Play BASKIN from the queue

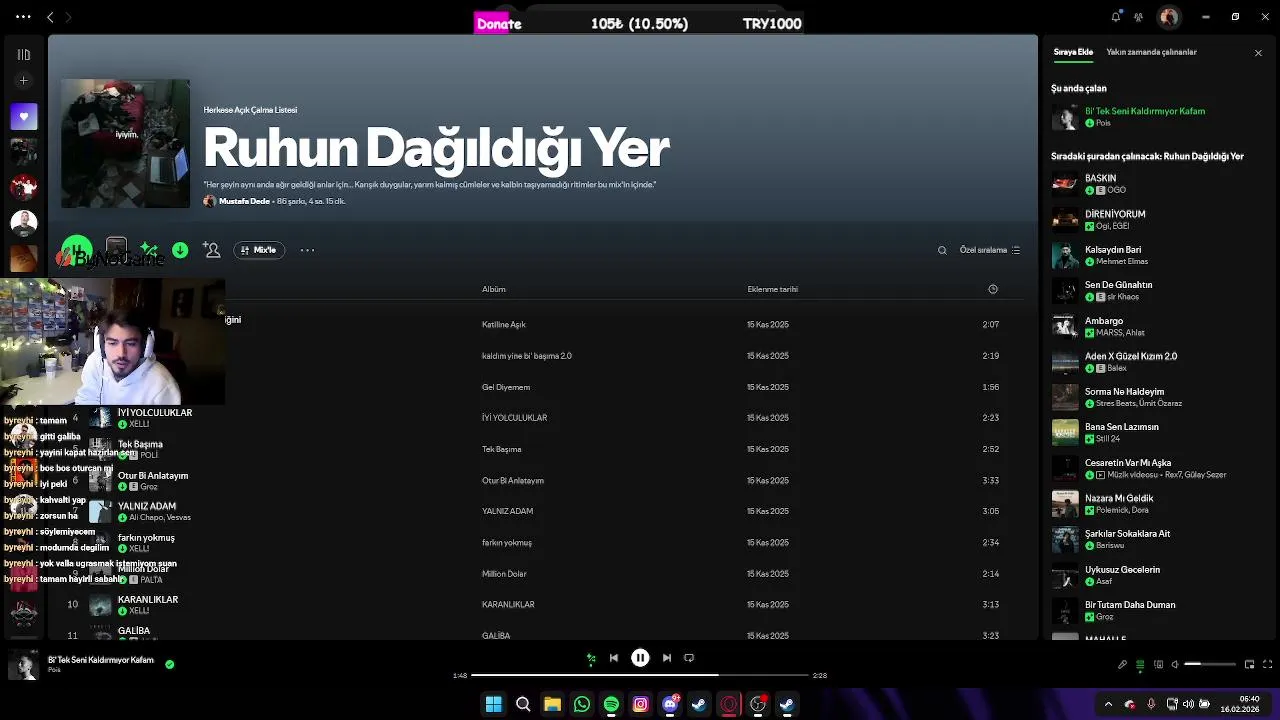coord(1065,184)
